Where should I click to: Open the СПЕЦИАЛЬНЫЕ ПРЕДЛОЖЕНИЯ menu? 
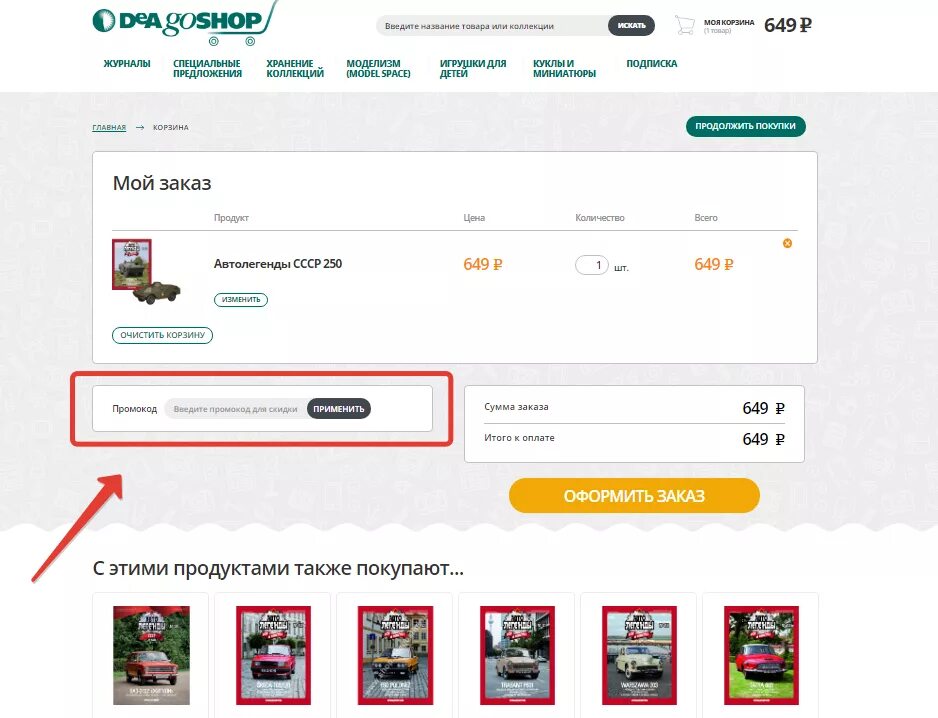208,68
